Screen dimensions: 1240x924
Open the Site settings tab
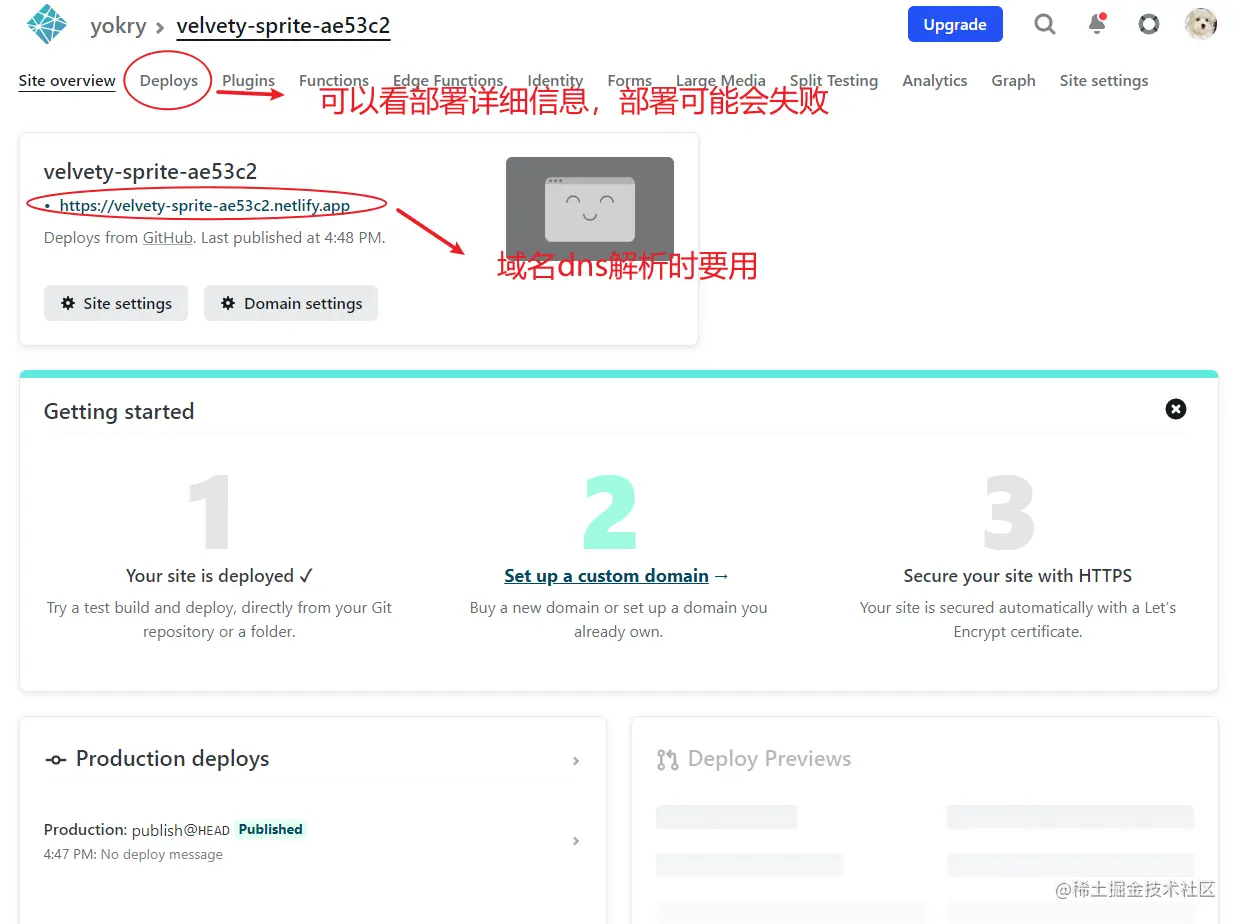1104,81
